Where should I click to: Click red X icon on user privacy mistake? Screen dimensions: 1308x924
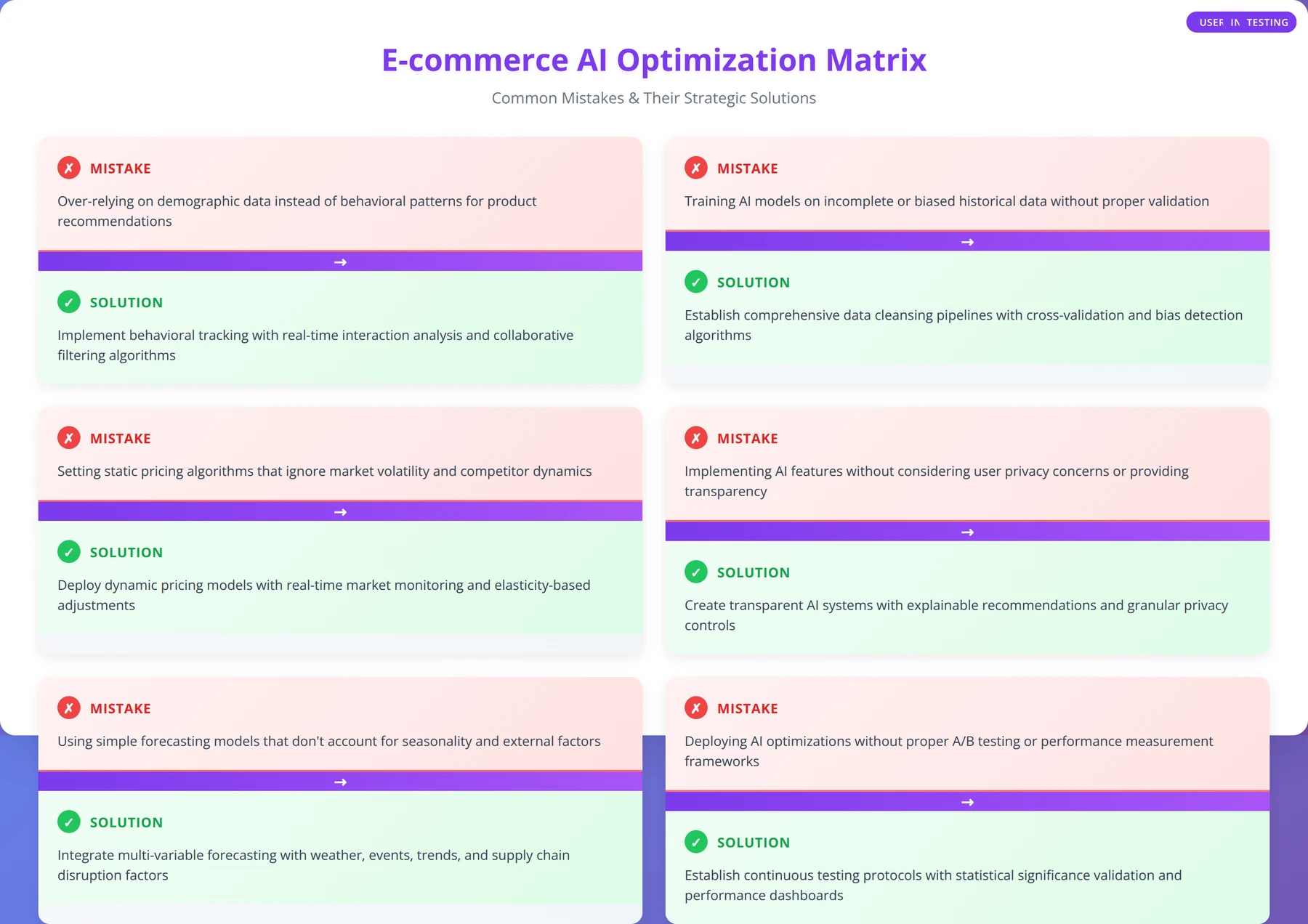pos(696,438)
